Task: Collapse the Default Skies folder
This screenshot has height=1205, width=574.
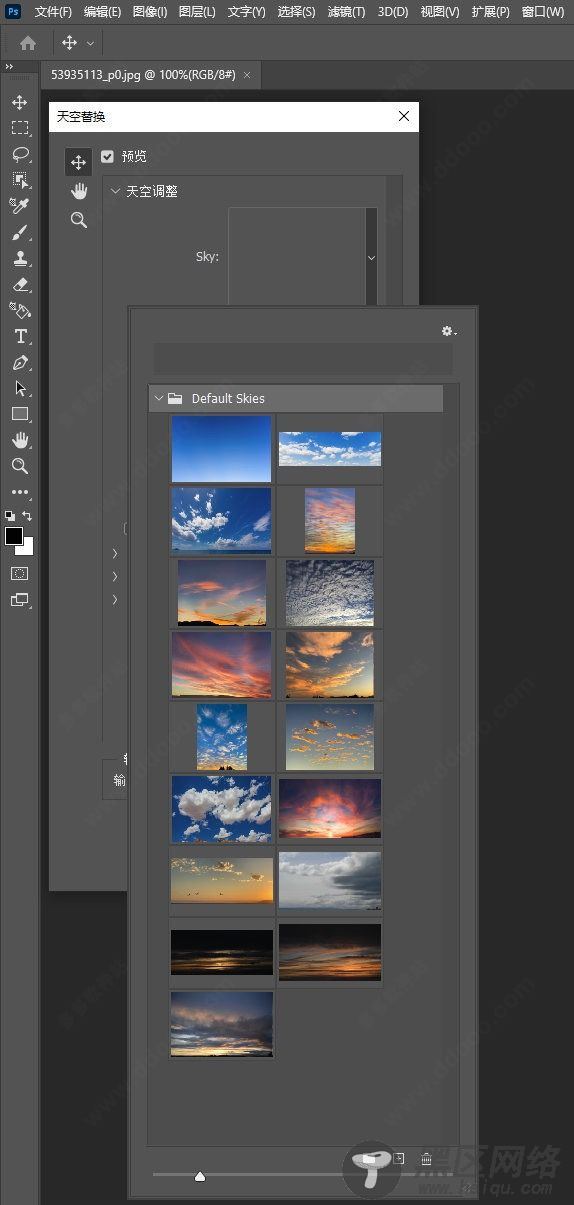Action: [158, 398]
